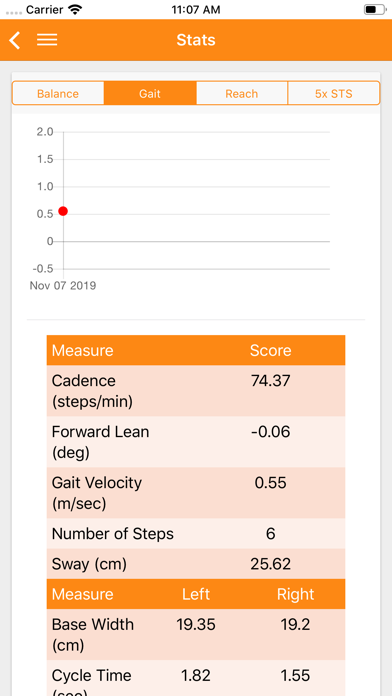392x696 pixels.
Task: Tap the Right column header
Action: click(295, 594)
